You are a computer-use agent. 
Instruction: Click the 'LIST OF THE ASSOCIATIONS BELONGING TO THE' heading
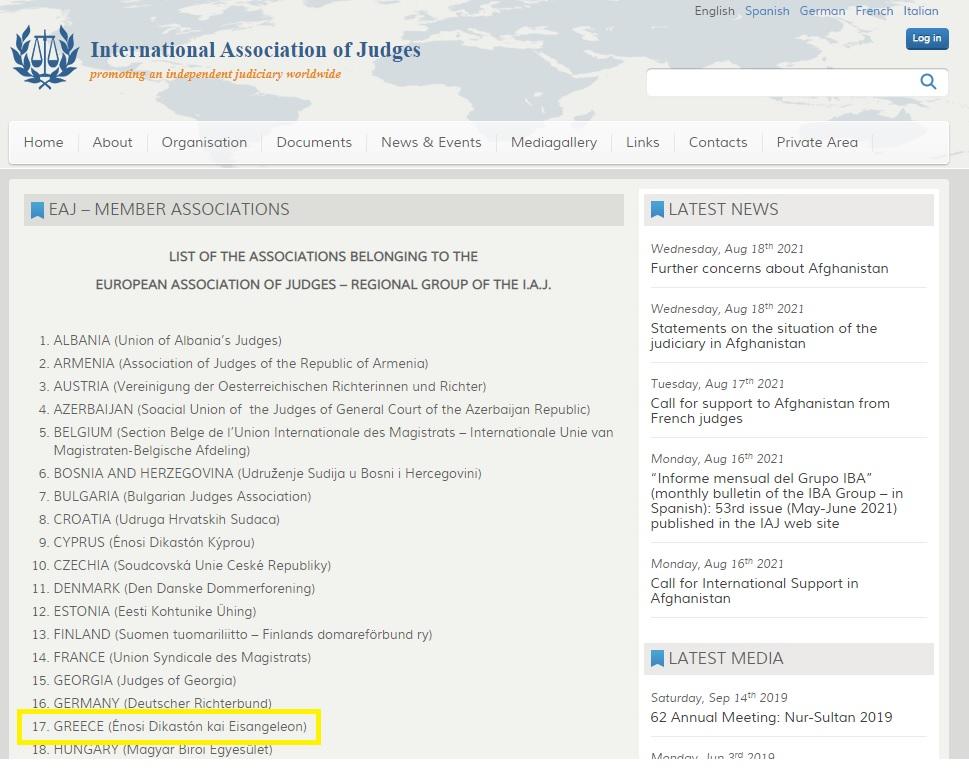323,256
